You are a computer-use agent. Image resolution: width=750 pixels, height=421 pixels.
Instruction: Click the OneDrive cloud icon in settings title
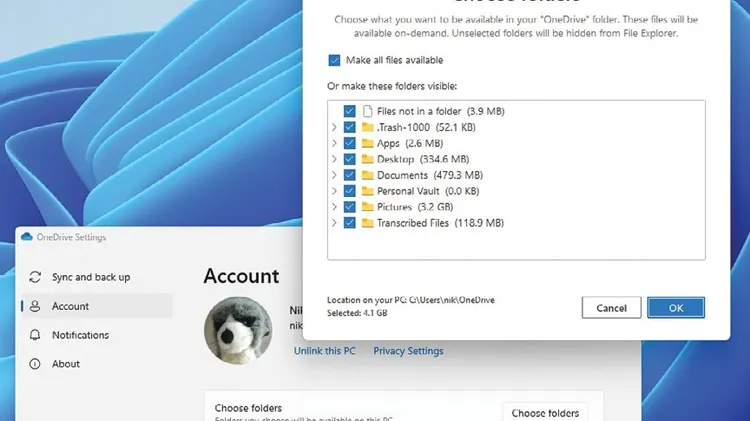[x=27, y=237]
